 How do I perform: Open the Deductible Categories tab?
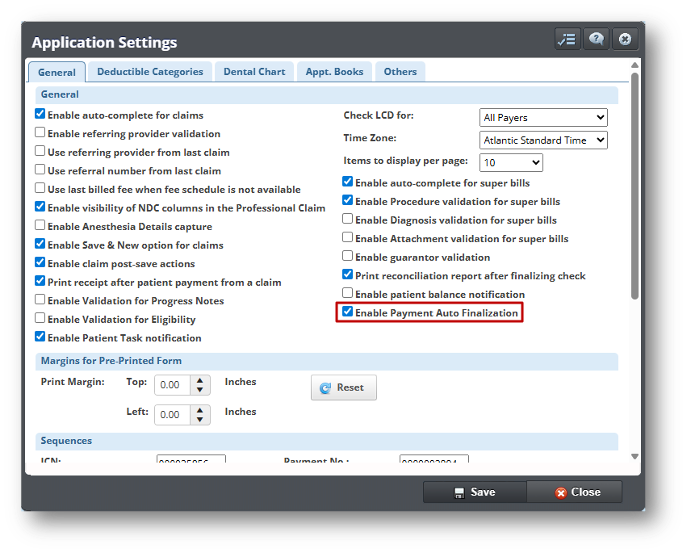[150, 72]
